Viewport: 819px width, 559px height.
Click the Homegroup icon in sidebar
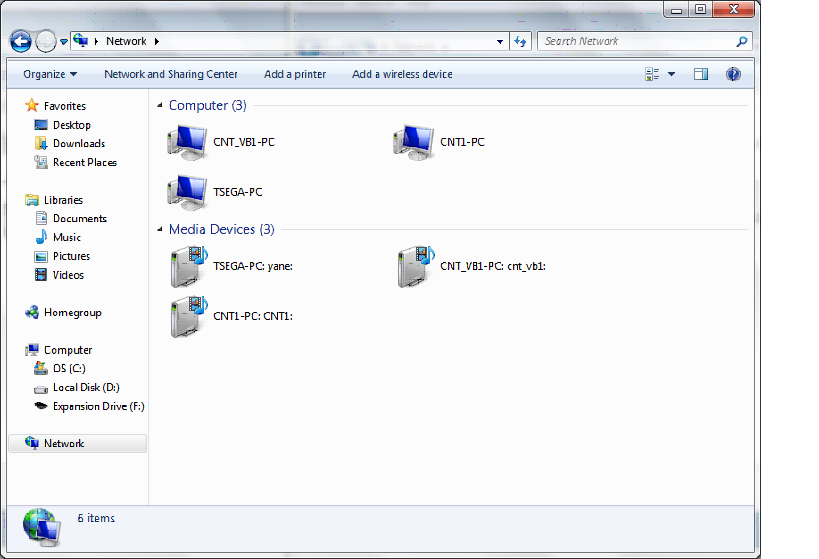click(32, 312)
